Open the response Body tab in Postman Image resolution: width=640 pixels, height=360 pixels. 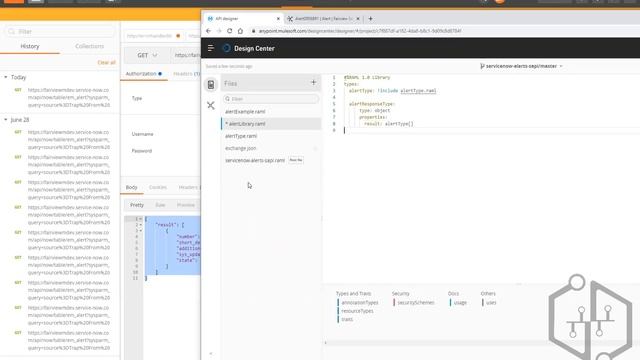tap(131, 187)
